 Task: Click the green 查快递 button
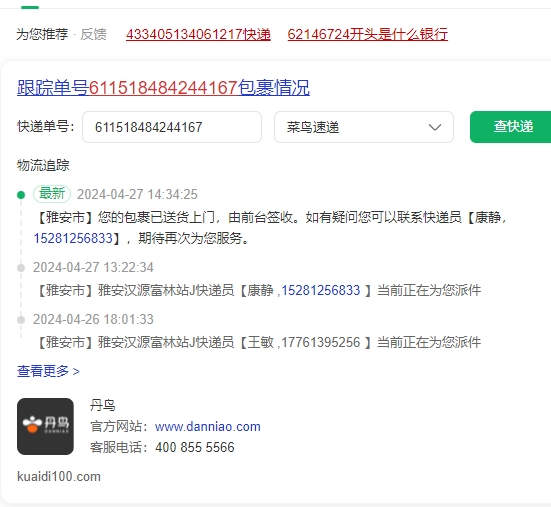point(512,127)
